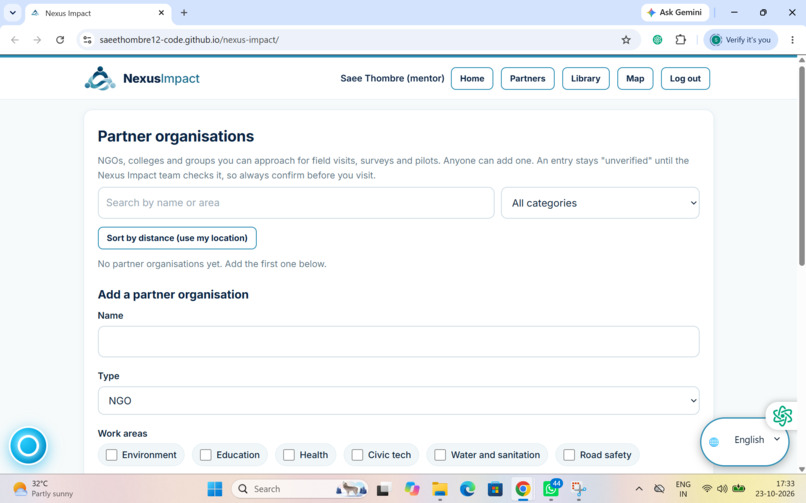This screenshot has width=806, height=503.
Task: Open the Extensions puzzle icon
Action: click(681, 40)
